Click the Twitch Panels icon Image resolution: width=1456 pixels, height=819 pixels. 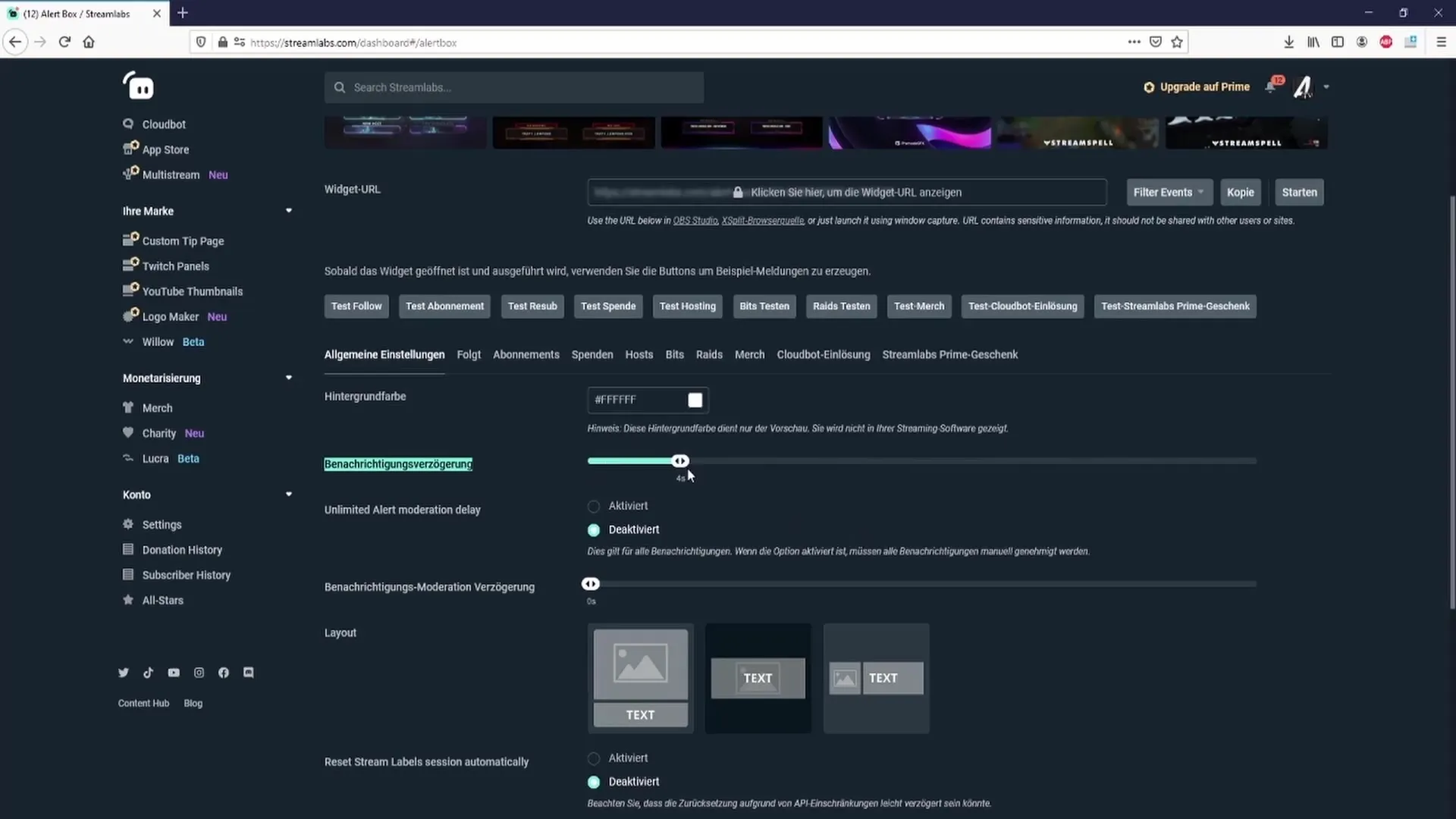[130, 264]
